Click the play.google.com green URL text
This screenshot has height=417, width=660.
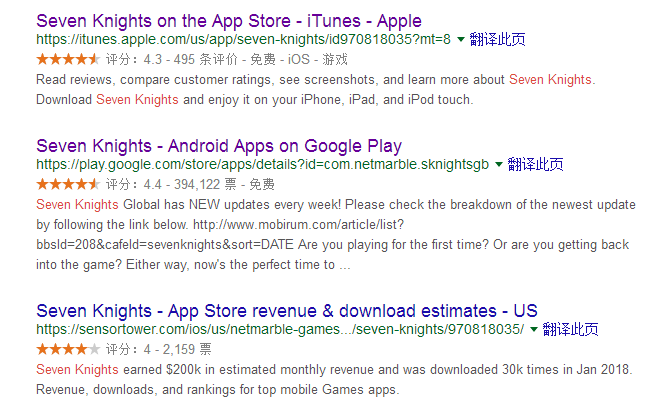262,164
